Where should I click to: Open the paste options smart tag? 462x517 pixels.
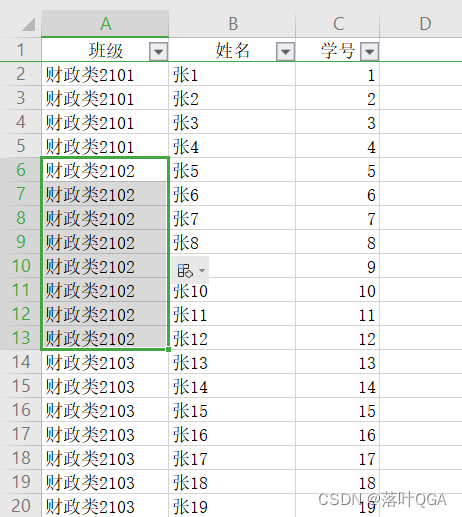coord(190,270)
